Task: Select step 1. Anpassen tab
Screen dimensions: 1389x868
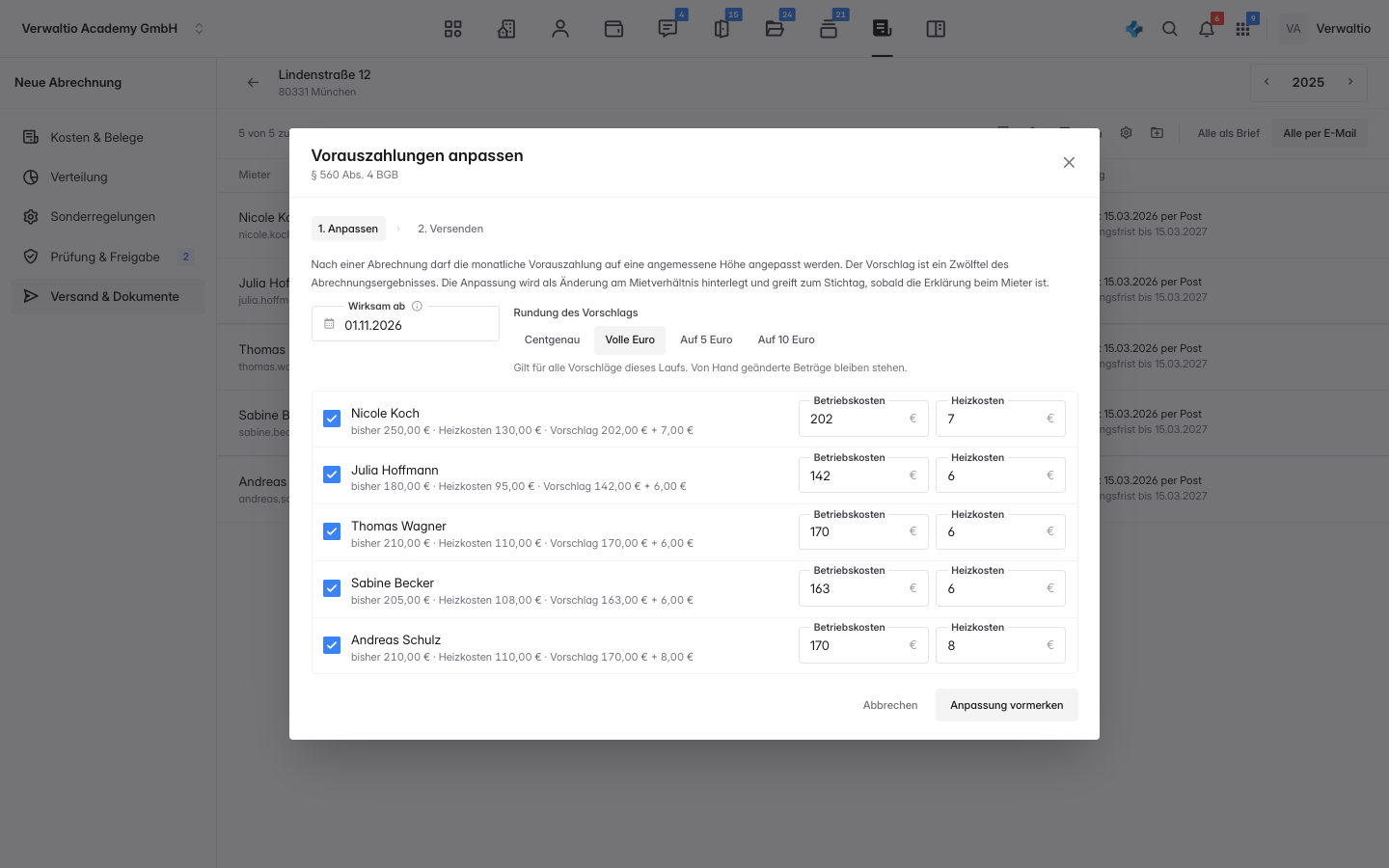Action: (348, 229)
